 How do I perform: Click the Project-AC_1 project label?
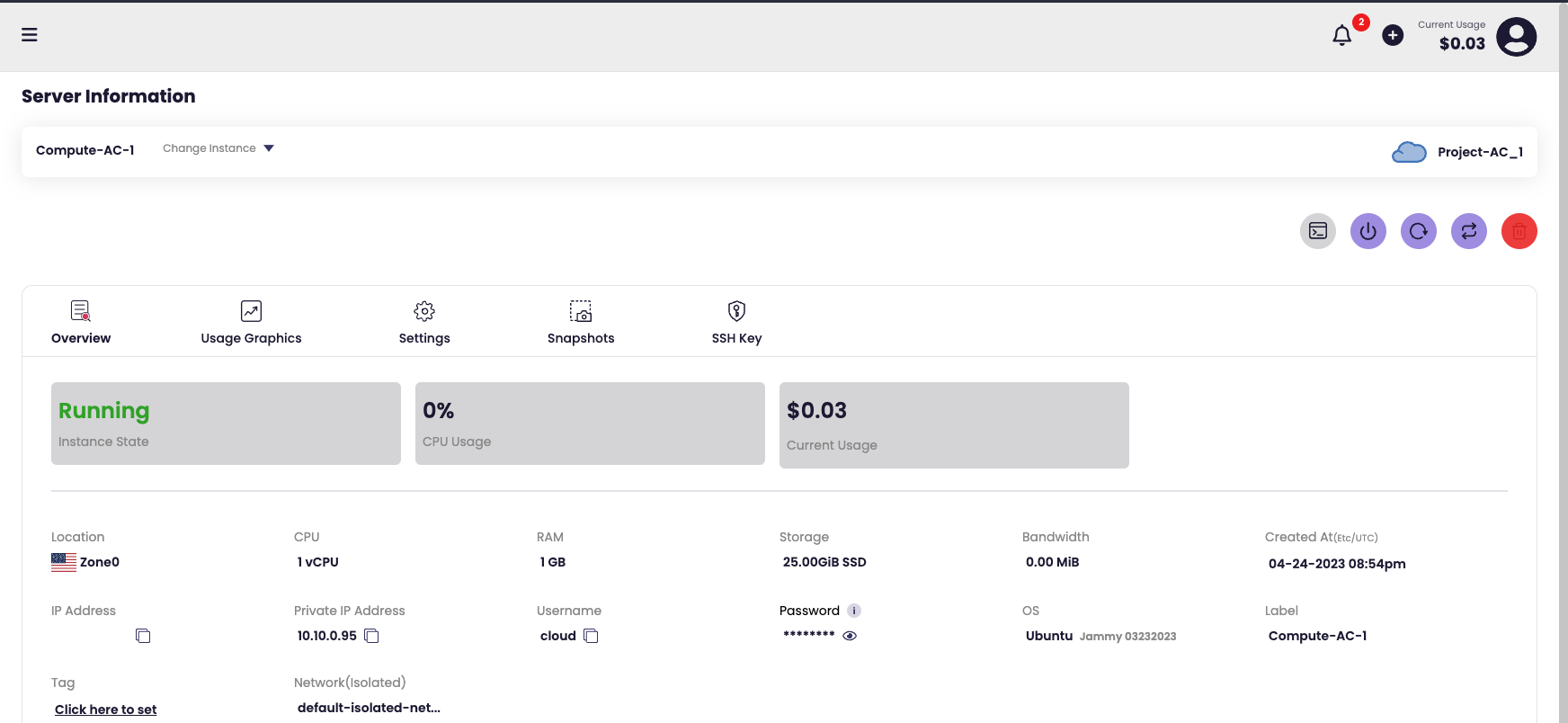tap(1479, 152)
